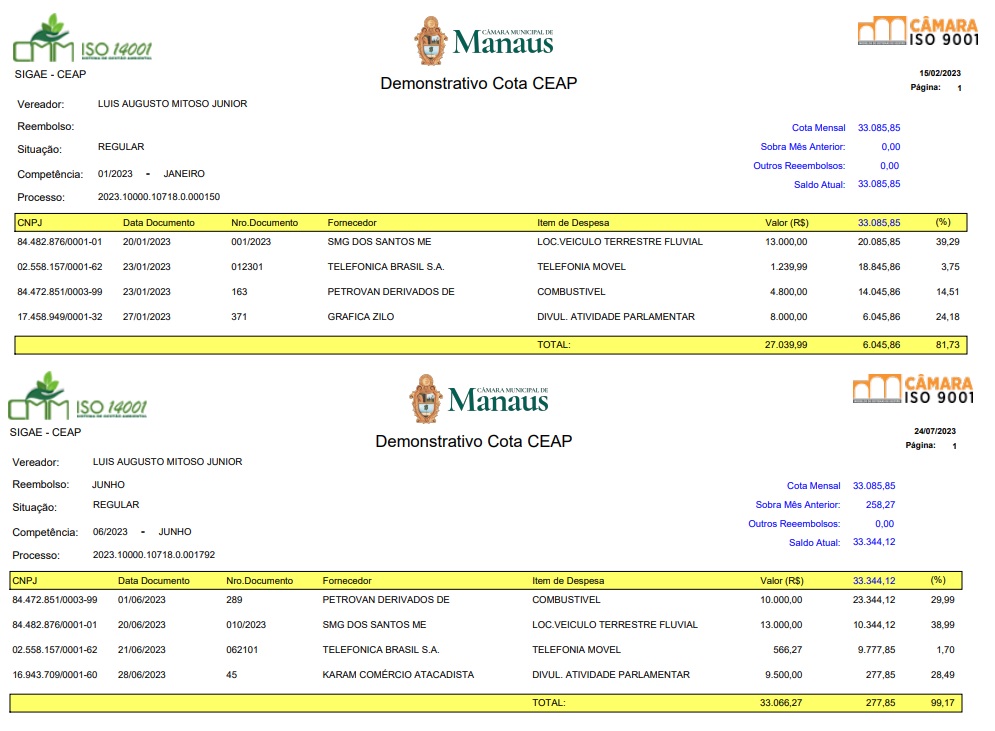The width and height of the screenshot is (995, 731).
Task: Select document number 001/2023
Action: click(251, 242)
